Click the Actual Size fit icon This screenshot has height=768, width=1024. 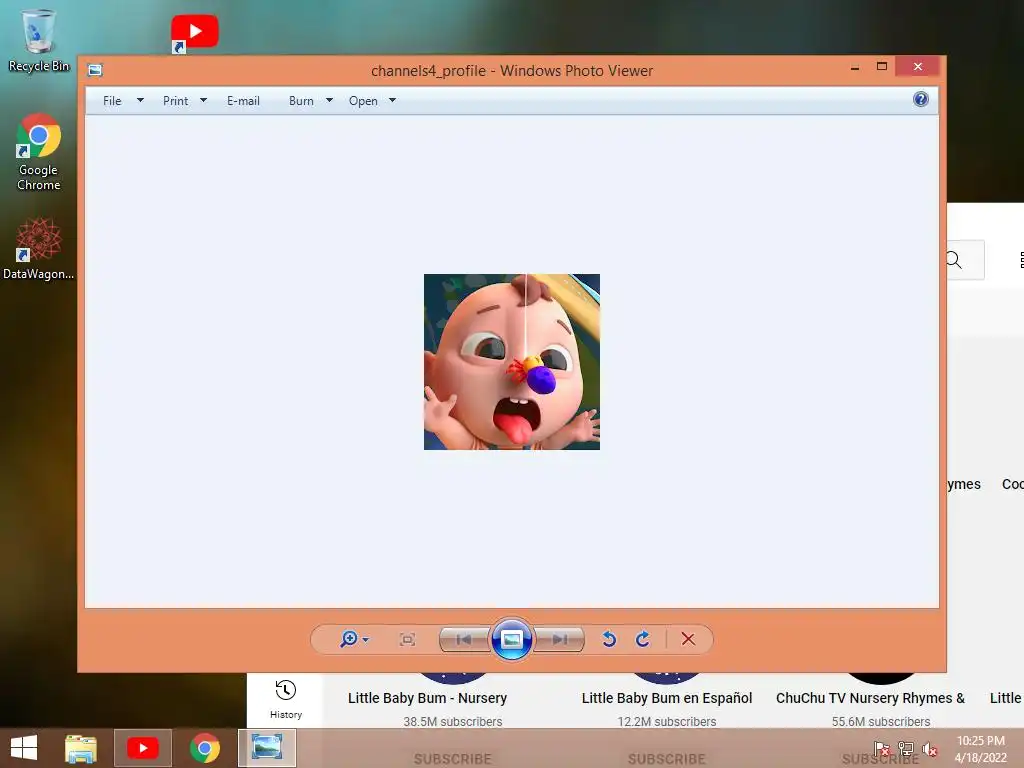[x=408, y=639]
